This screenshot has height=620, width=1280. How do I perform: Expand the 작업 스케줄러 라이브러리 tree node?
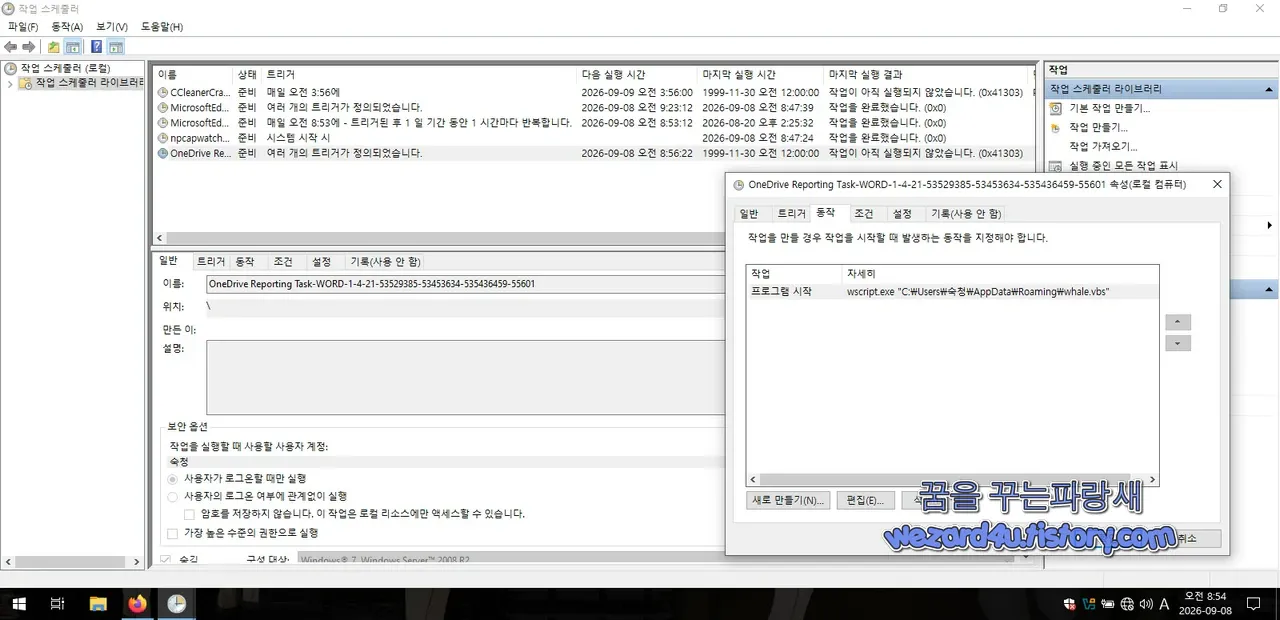point(10,83)
